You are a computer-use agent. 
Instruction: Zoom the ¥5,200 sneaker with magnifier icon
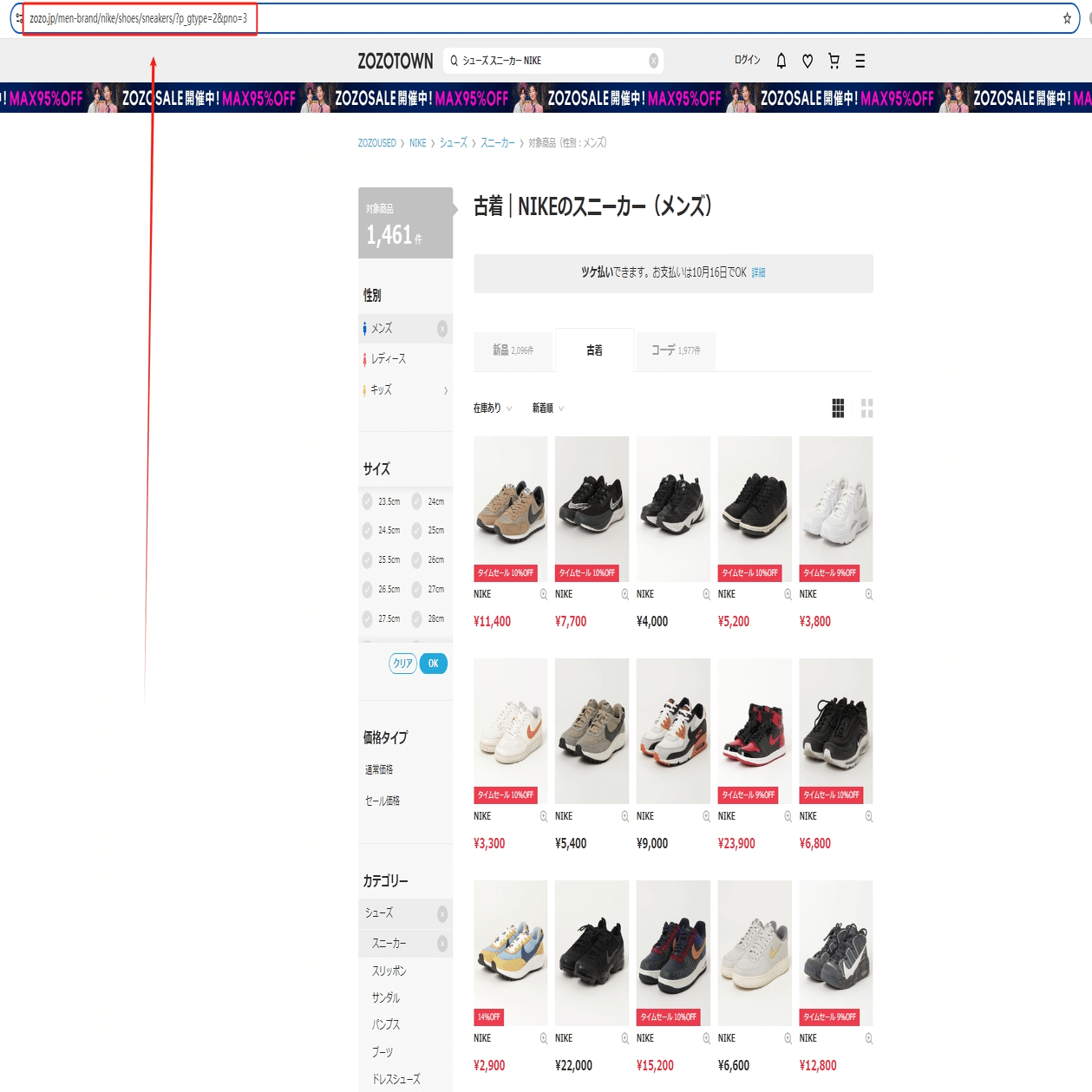coord(788,594)
